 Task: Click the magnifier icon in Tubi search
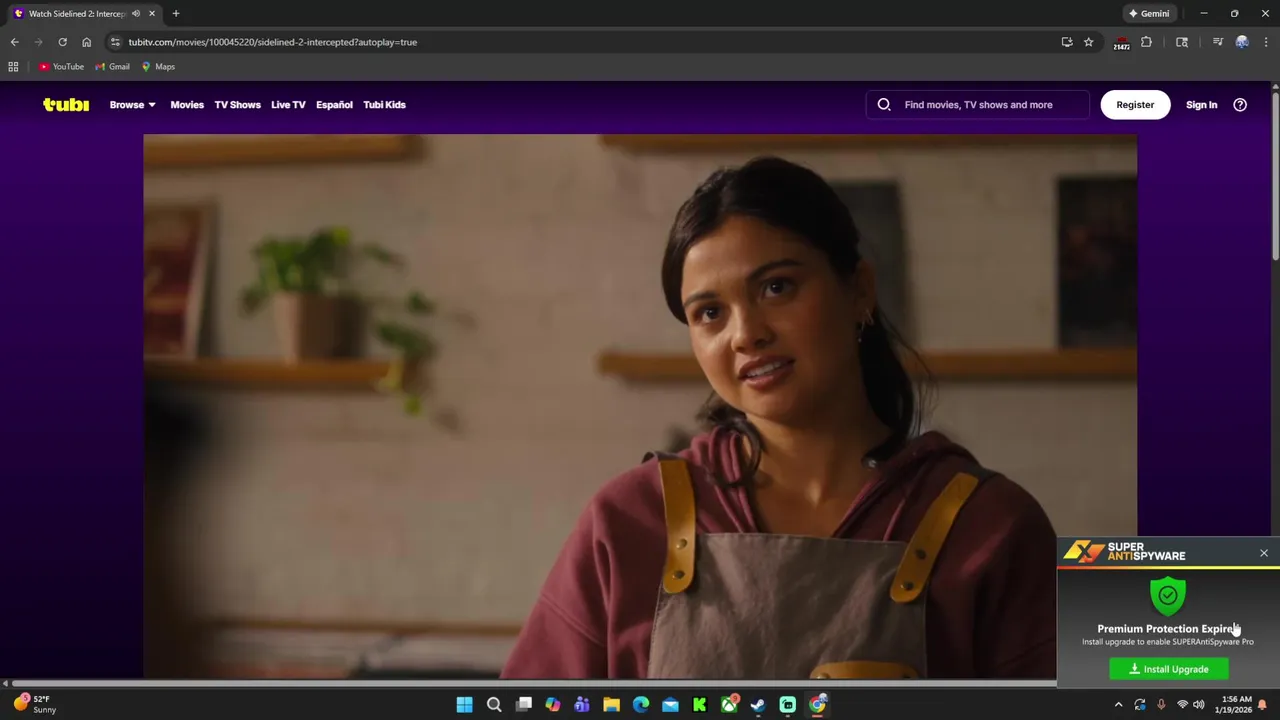884,105
